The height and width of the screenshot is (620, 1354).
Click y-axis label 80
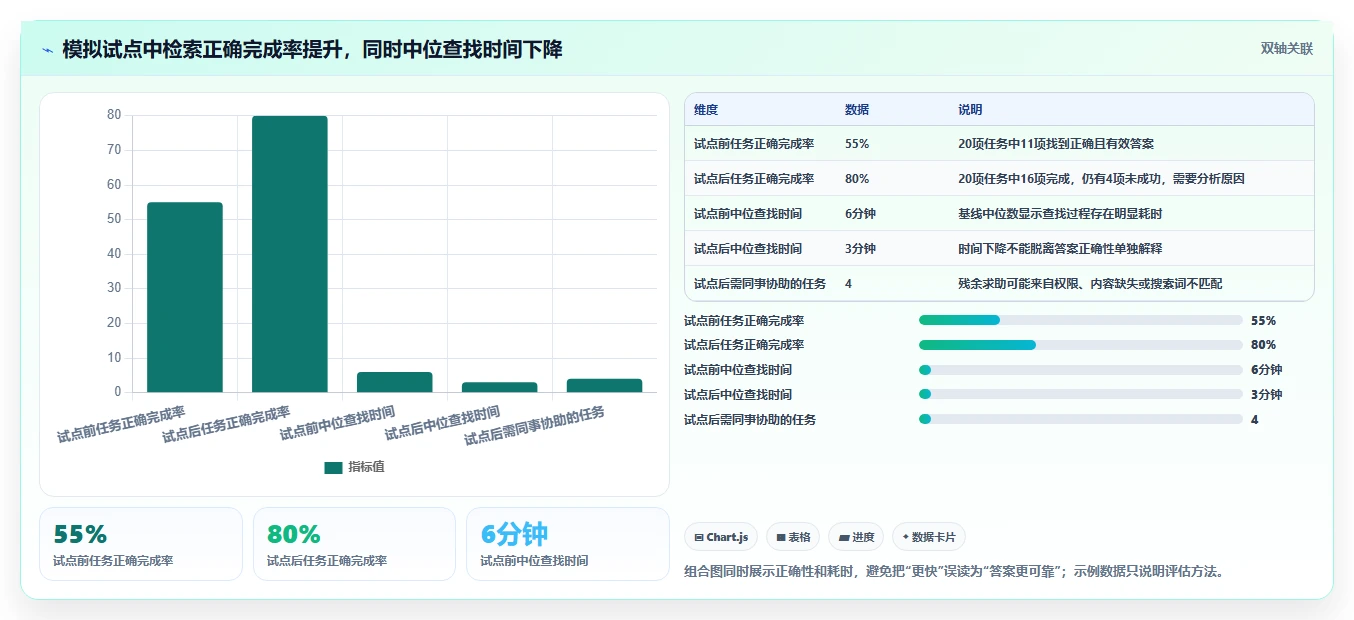point(114,115)
